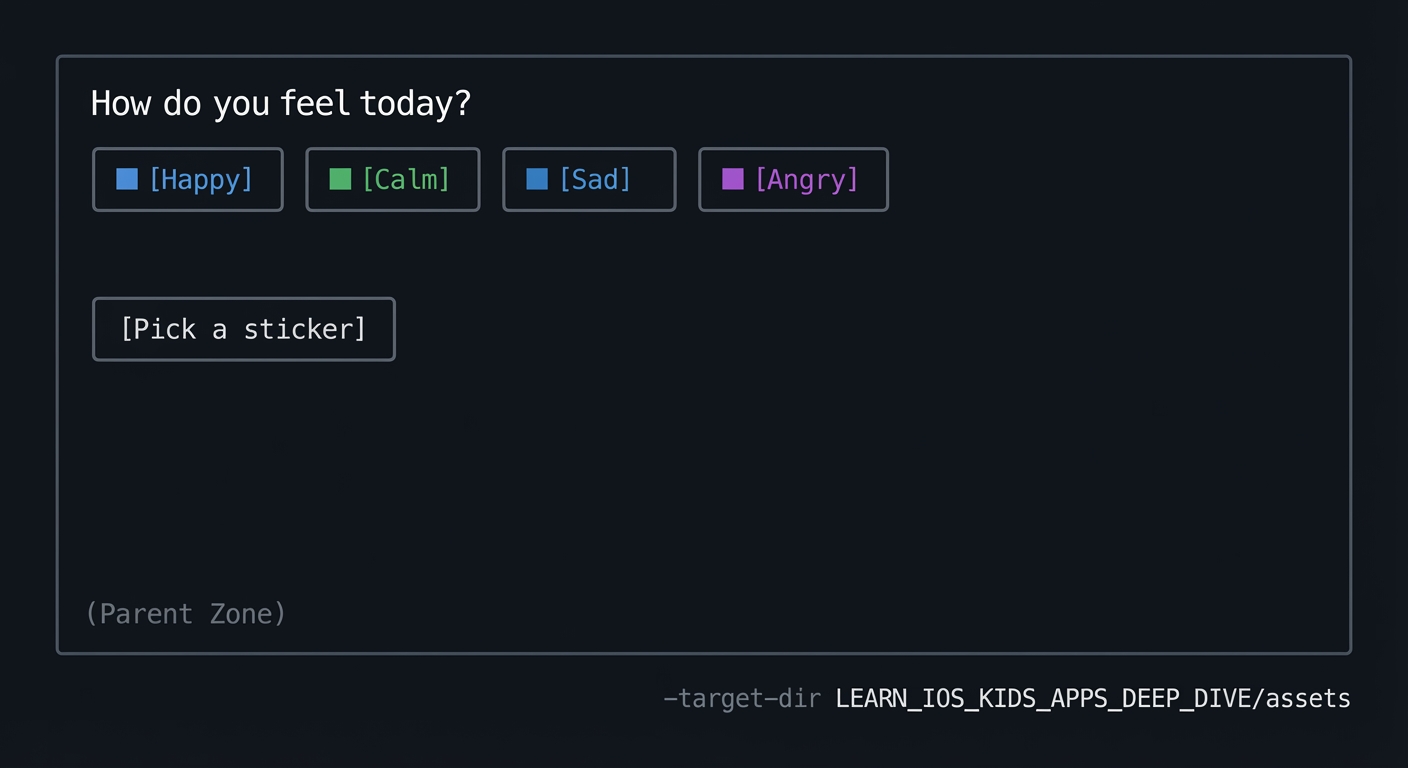Image resolution: width=1408 pixels, height=768 pixels.
Task: Click the -target-dir flag text
Action: 742,698
